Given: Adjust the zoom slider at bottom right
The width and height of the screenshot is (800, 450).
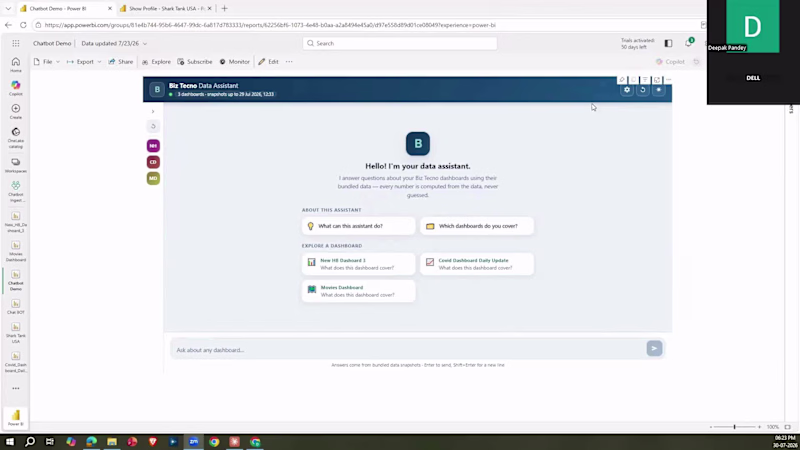Looking at the screenshot, I should coord(735,427).
